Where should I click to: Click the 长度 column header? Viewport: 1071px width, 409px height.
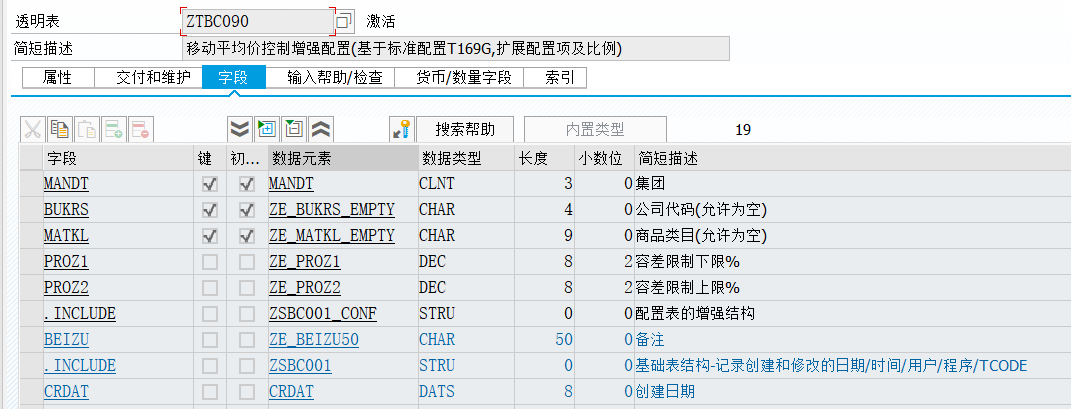click(544, 158)
